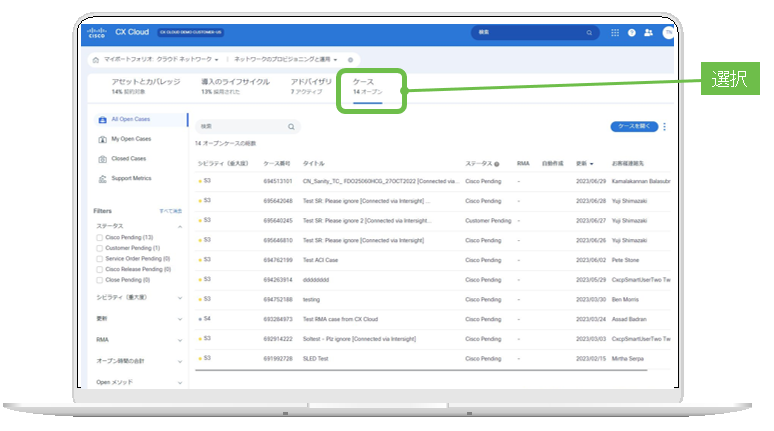This screenshot has height=431, width=774.
Task: Click the info icon next to ステータス column
Action: pos(497,164)
